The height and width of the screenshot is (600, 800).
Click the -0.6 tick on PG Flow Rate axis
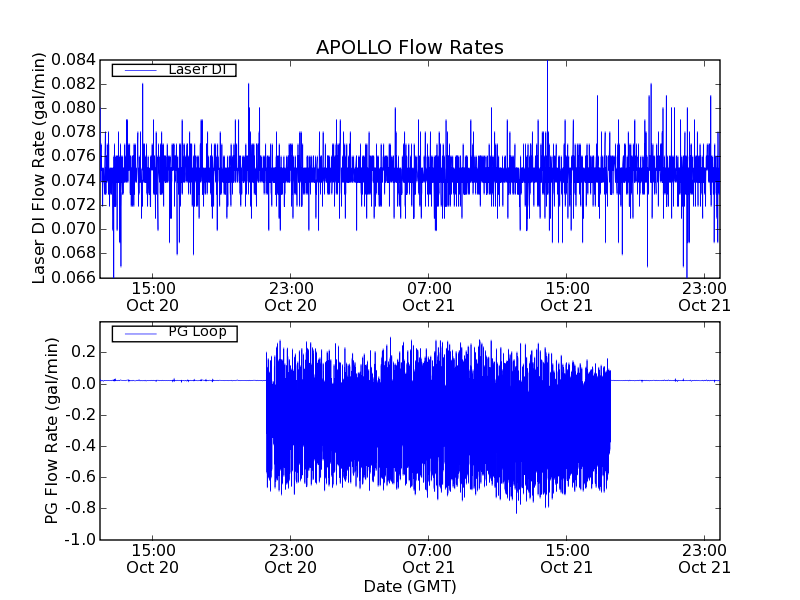coord(80,477)
